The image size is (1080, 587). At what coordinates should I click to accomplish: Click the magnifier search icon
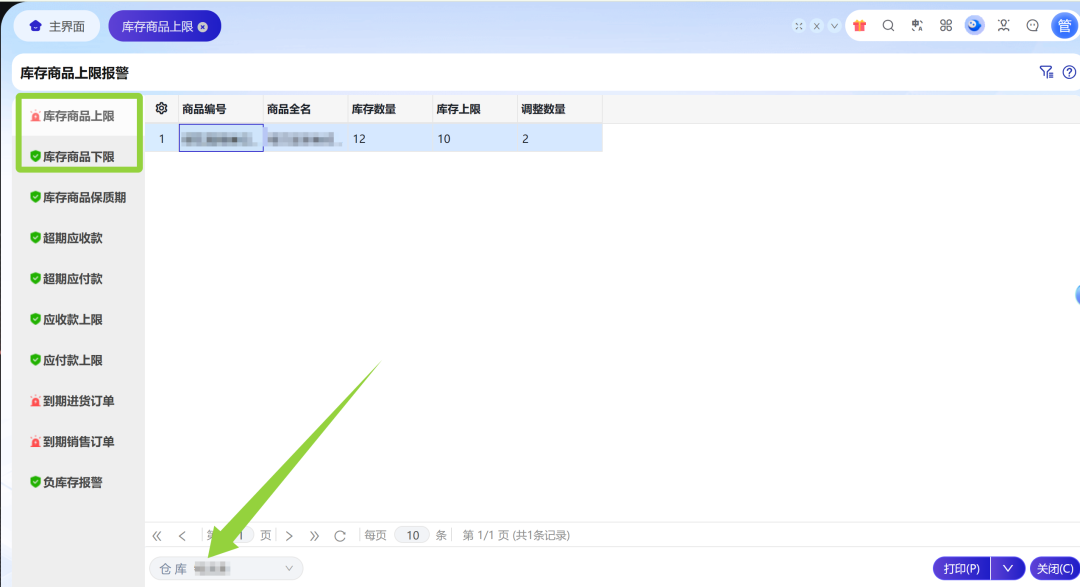coord(889,26)
